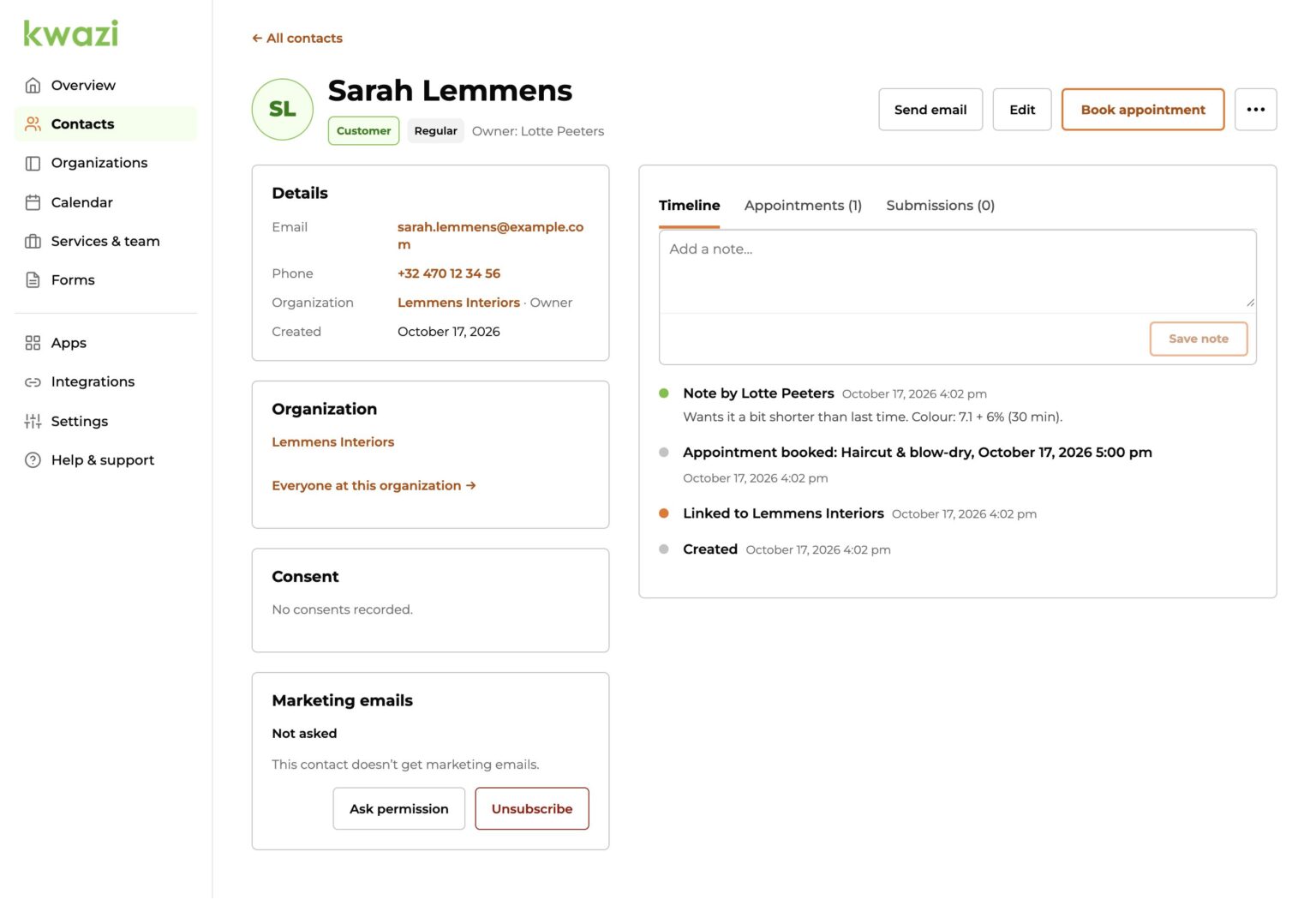Click the Apps grid icon

[x=33, y=343]
